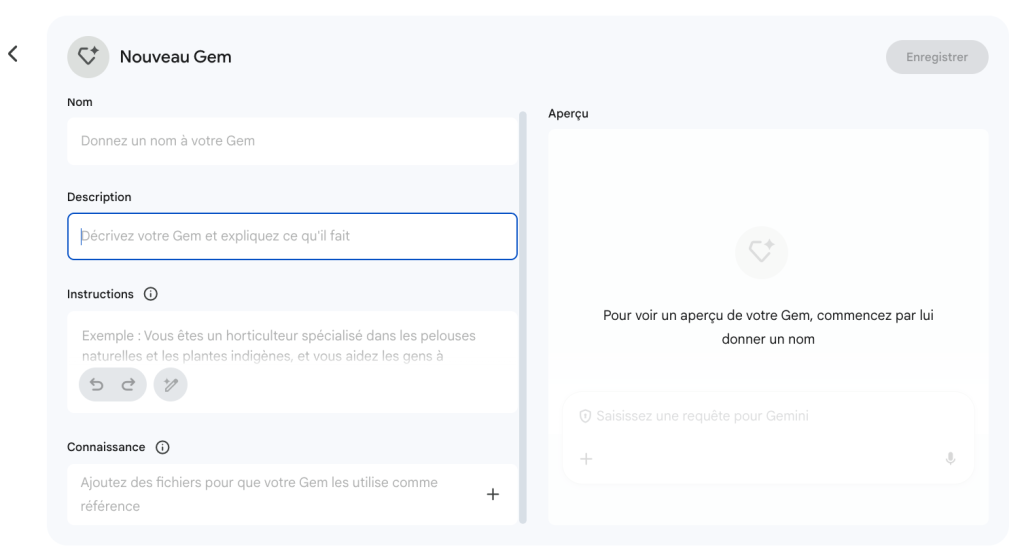1024x555 pixels.
Task: Undo the last instructions edit
Action: 99,385
